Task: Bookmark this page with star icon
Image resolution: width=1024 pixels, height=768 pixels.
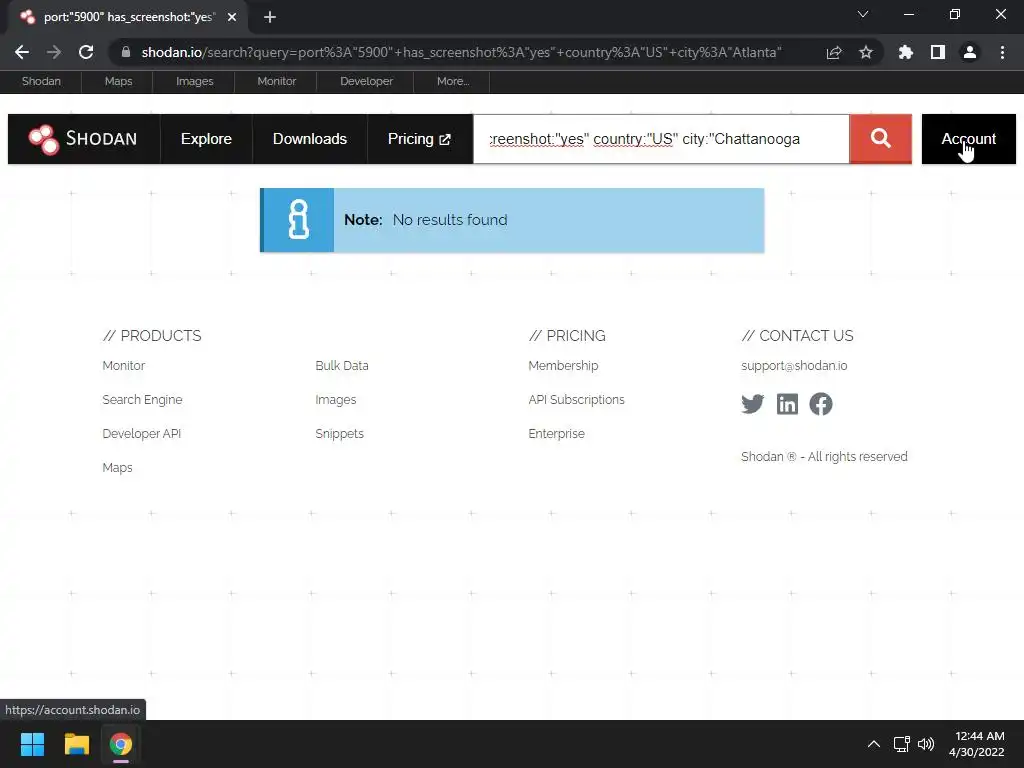Action: click(865, 52)
